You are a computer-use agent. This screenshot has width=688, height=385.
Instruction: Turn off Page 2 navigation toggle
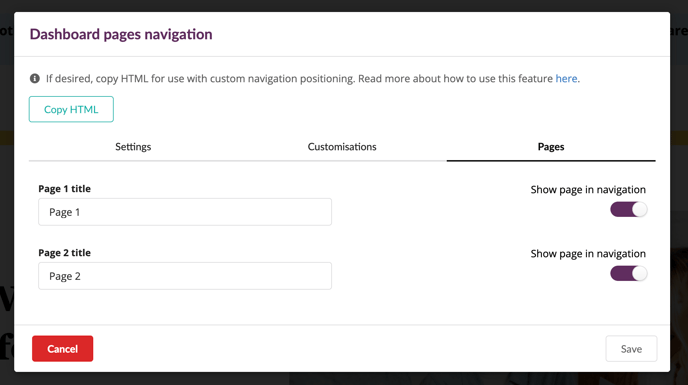(628, 273)
